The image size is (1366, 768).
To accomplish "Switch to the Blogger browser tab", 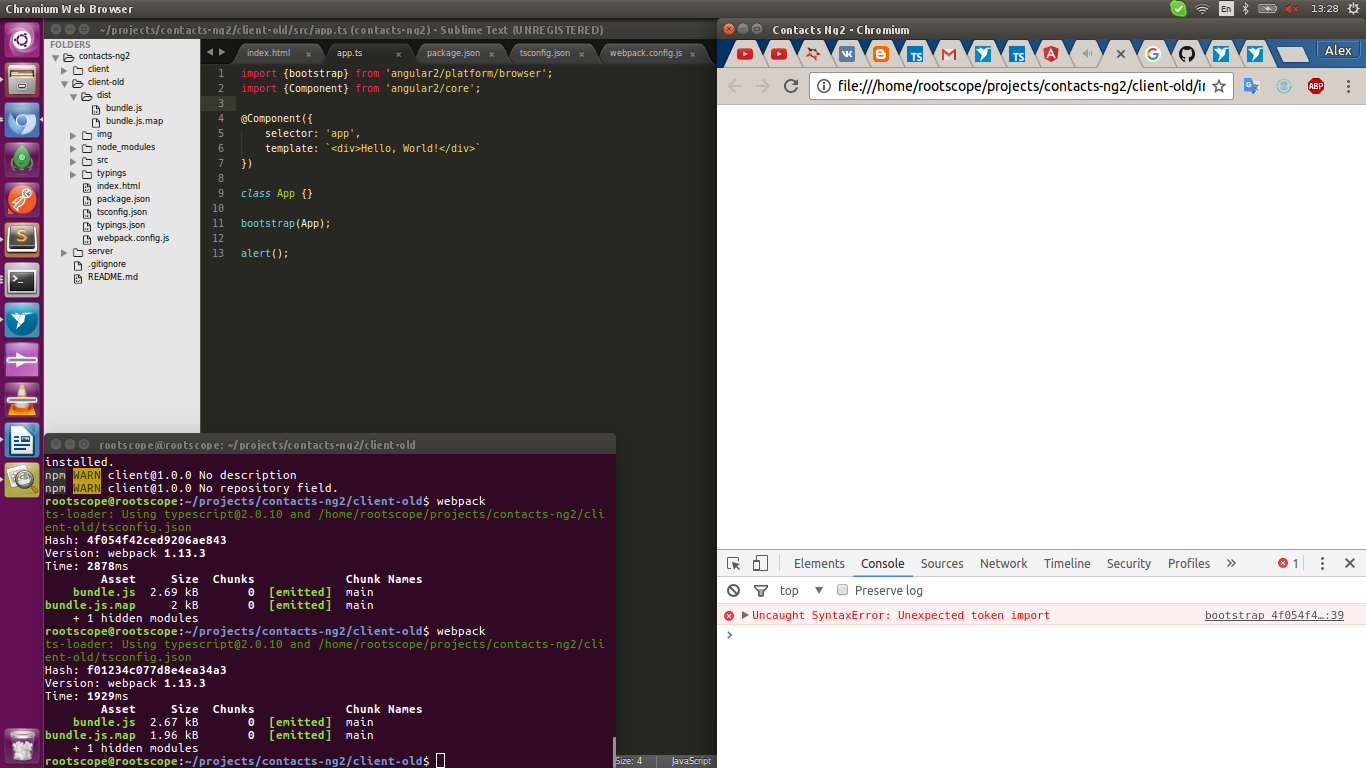I will pos(880,54).
